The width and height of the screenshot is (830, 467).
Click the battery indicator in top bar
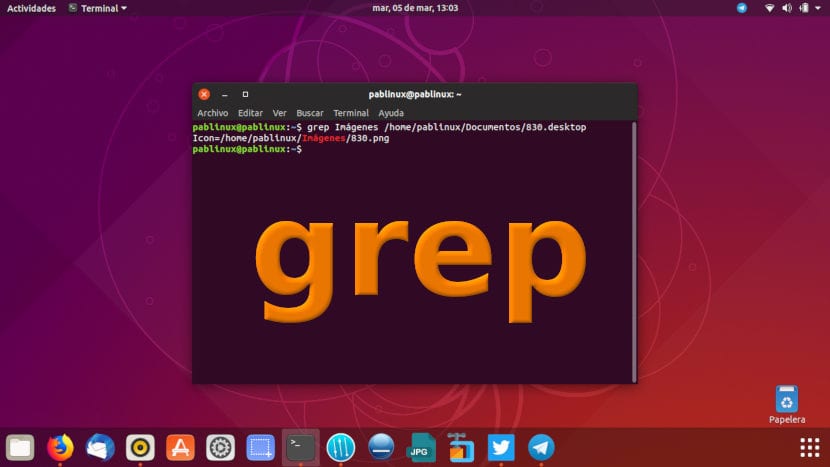click(x=804, y=8)
